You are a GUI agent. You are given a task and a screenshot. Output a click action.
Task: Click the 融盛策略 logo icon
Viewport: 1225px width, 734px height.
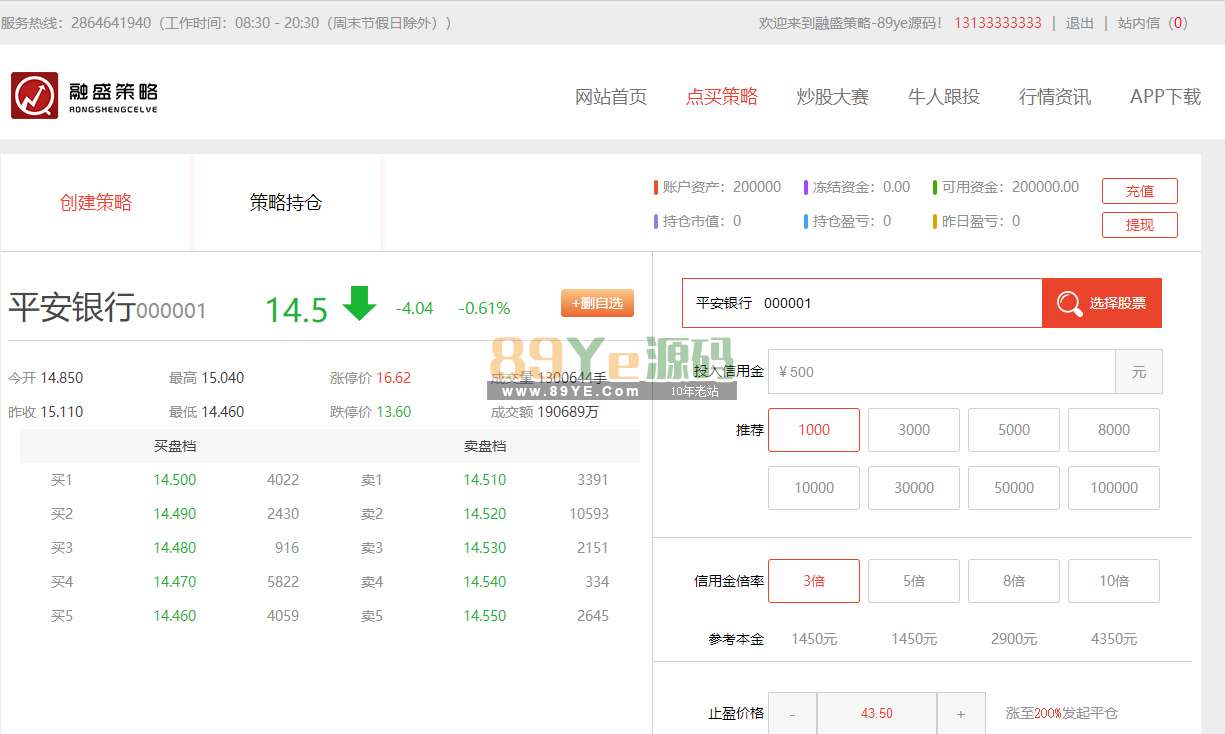point(35,96)
